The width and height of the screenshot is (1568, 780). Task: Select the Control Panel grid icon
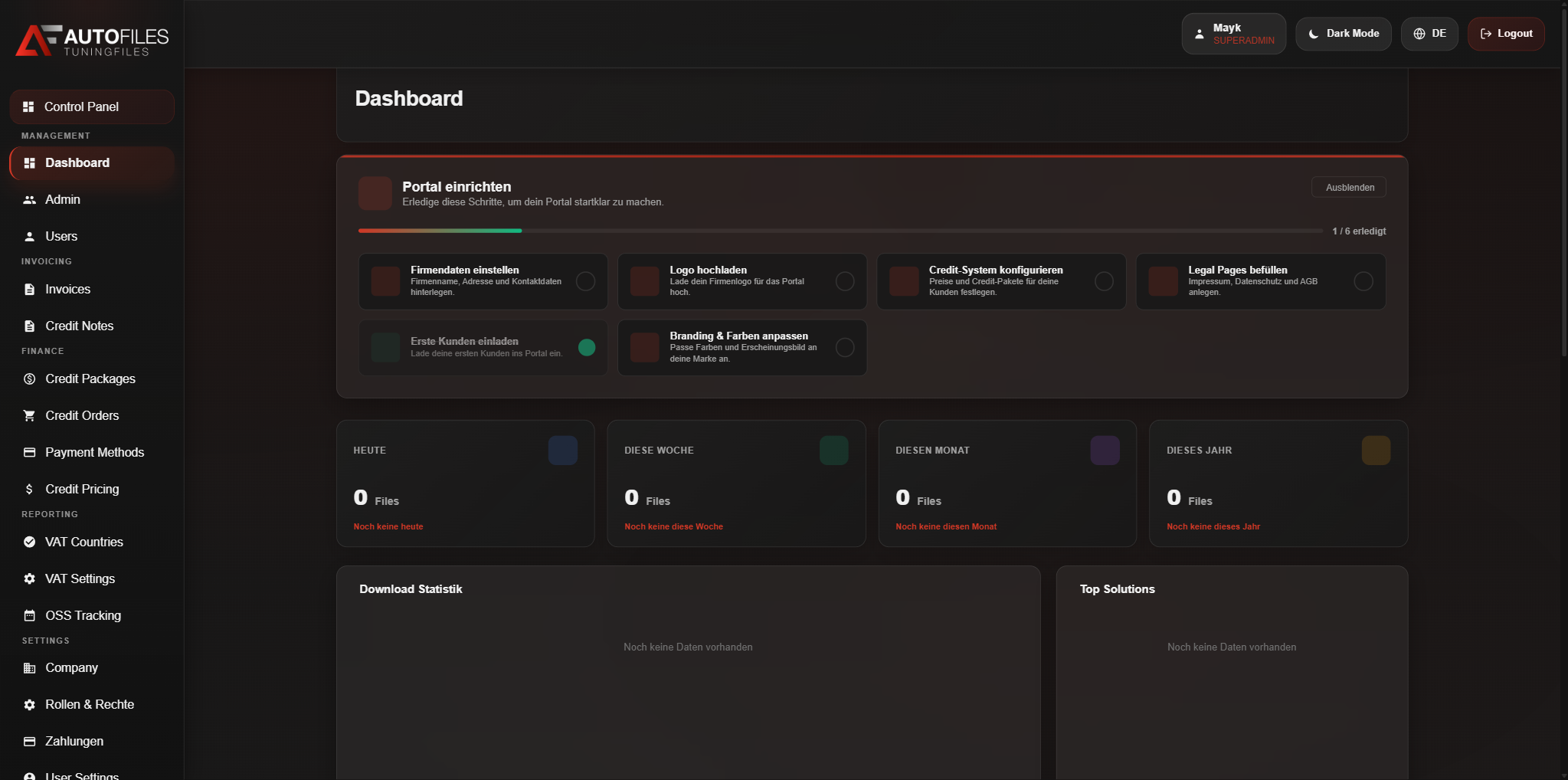coord(29,107)
